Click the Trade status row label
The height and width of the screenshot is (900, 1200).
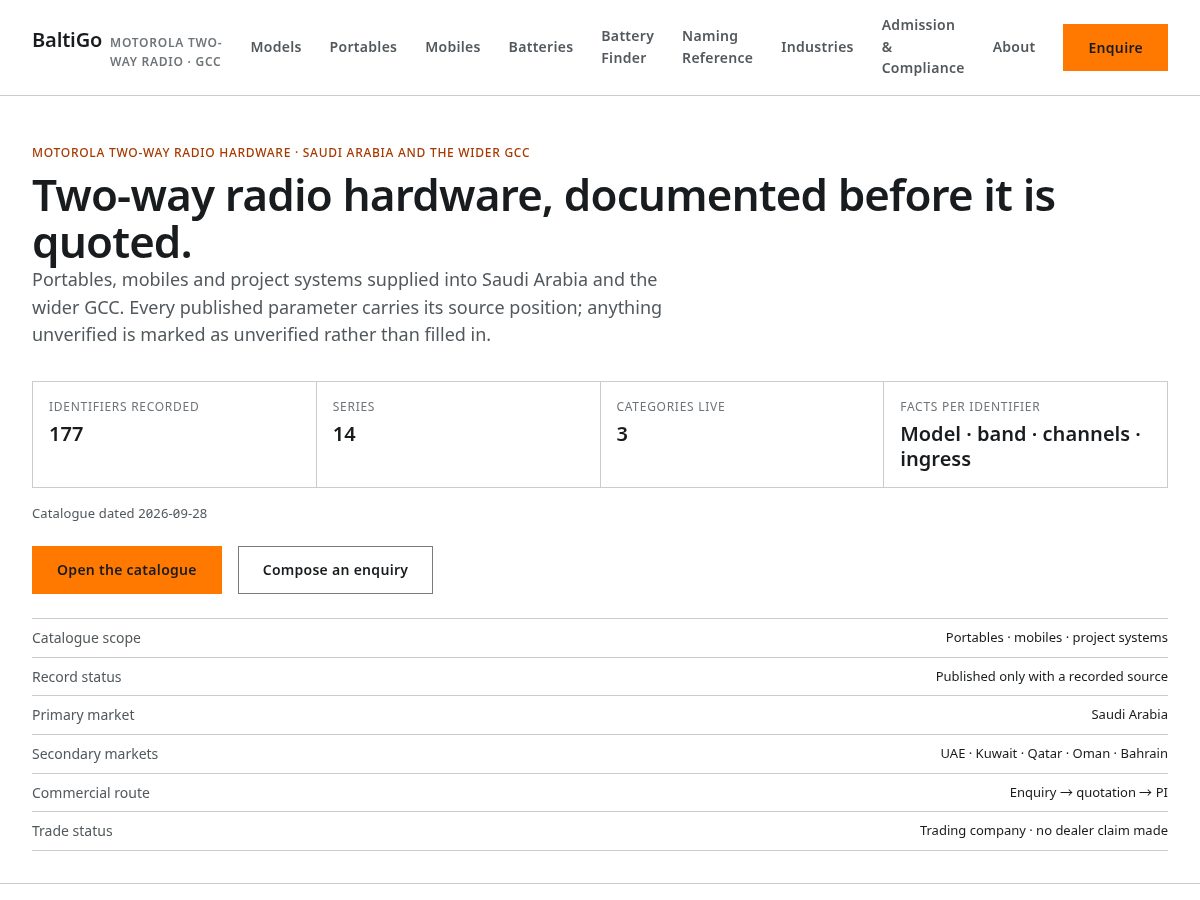(x=72, y=831)
